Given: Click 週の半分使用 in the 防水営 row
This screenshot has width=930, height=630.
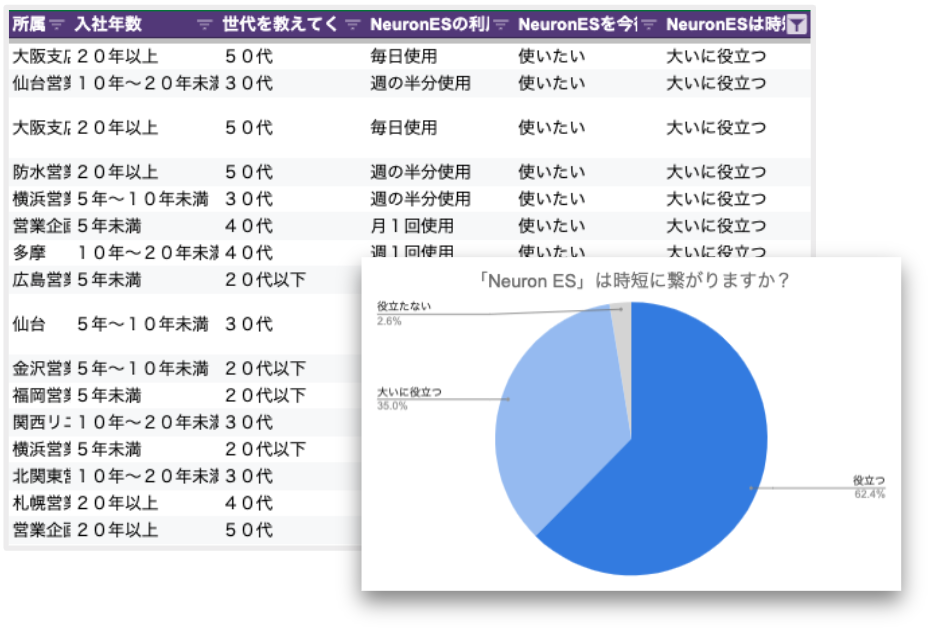Looking at the screenshot, I should click(x=421, y=172).
